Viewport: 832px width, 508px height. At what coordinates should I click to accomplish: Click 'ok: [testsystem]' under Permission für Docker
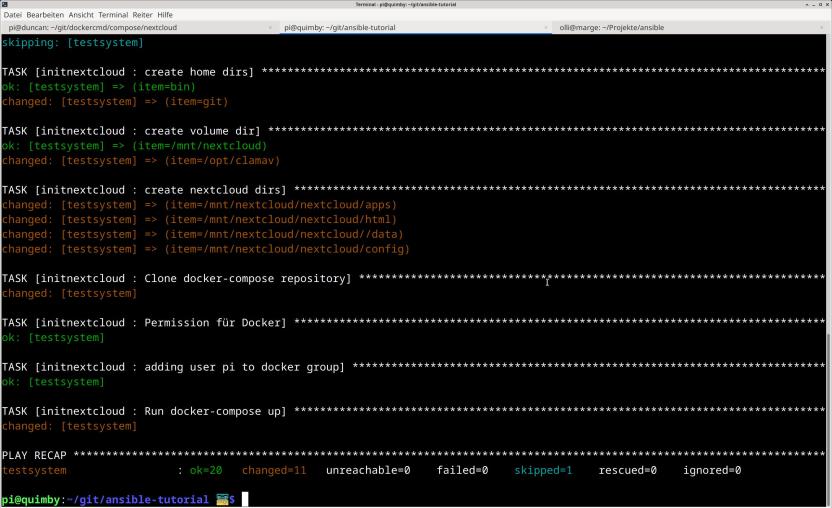[53, 337]
